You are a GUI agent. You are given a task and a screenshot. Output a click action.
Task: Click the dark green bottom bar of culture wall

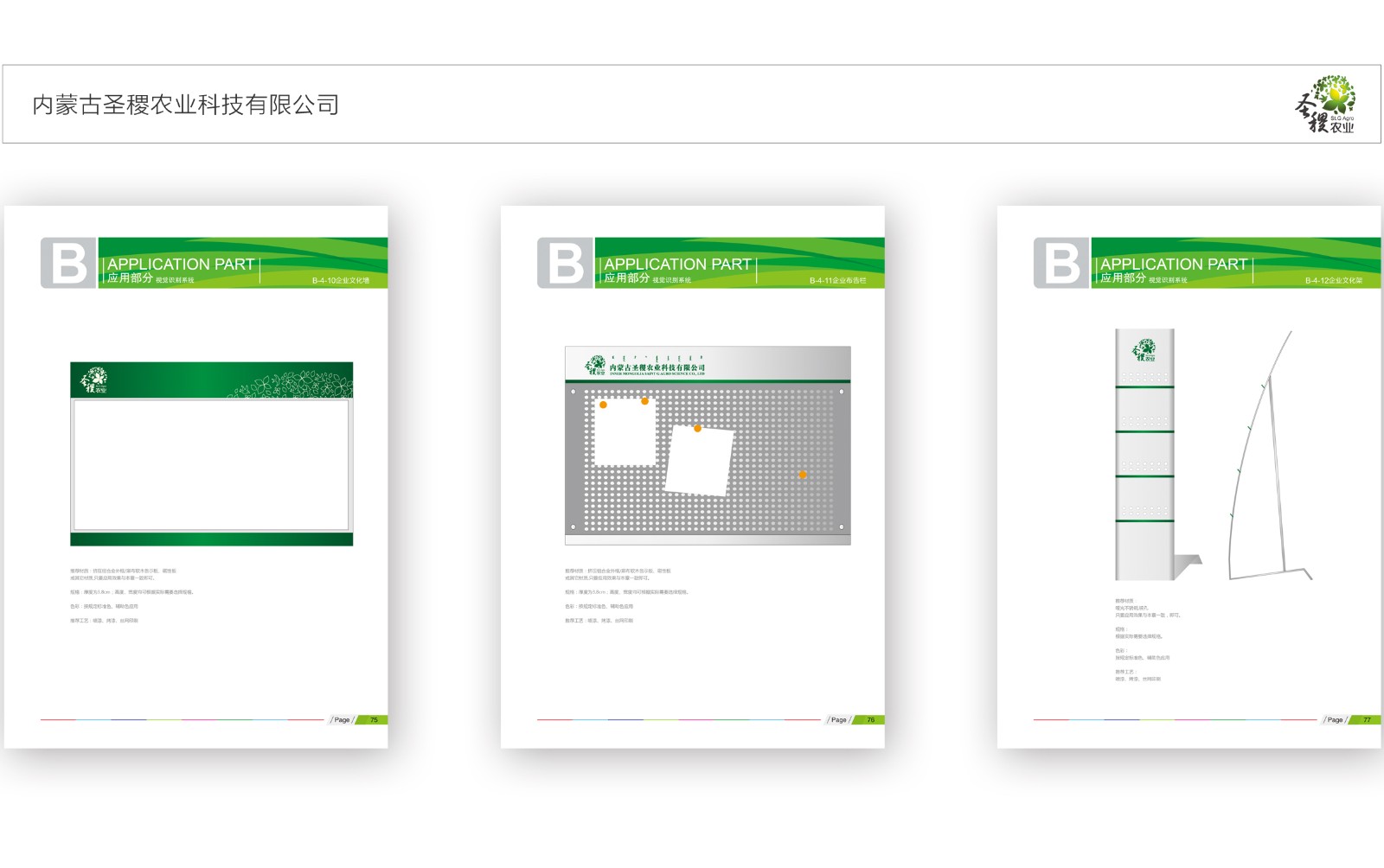pyautogui.click(x=211, y=539)
